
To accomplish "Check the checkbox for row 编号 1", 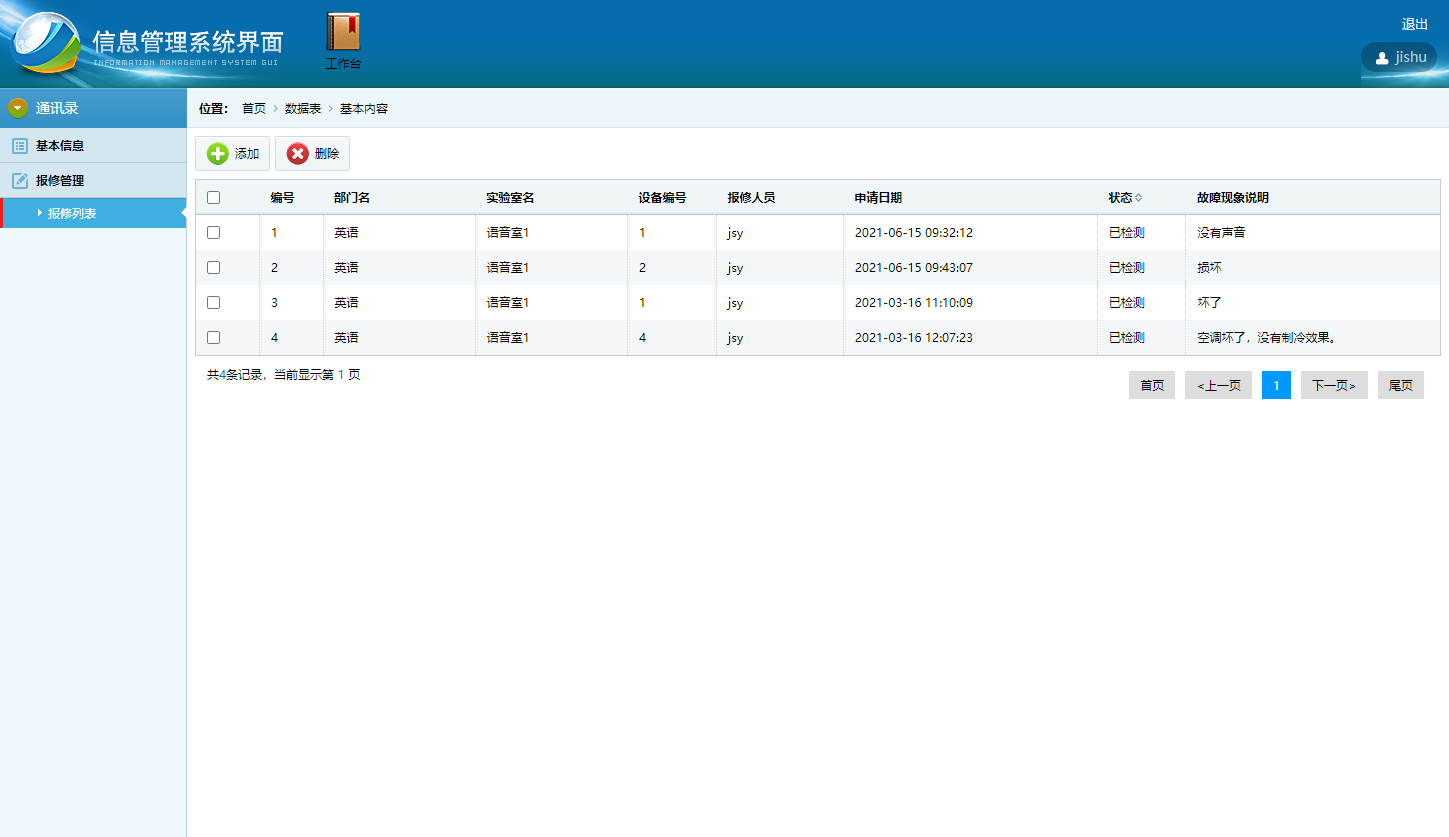I will (x=213, y=232).
